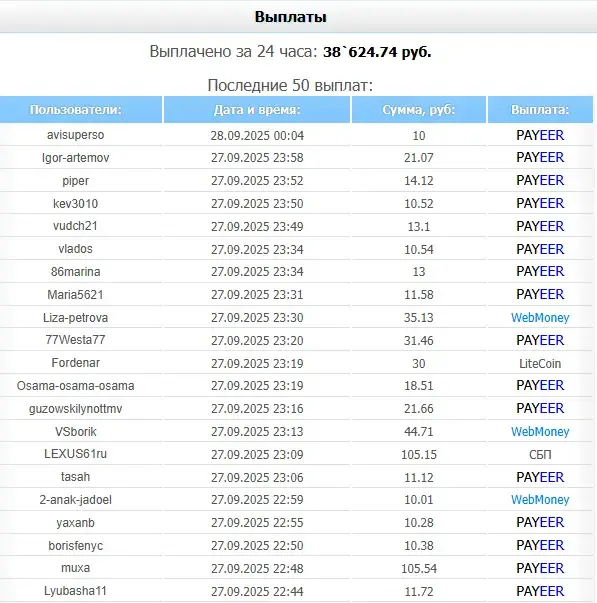597x603 pixels.
Task: Click username 'piper'
Action: pos(75,181)
